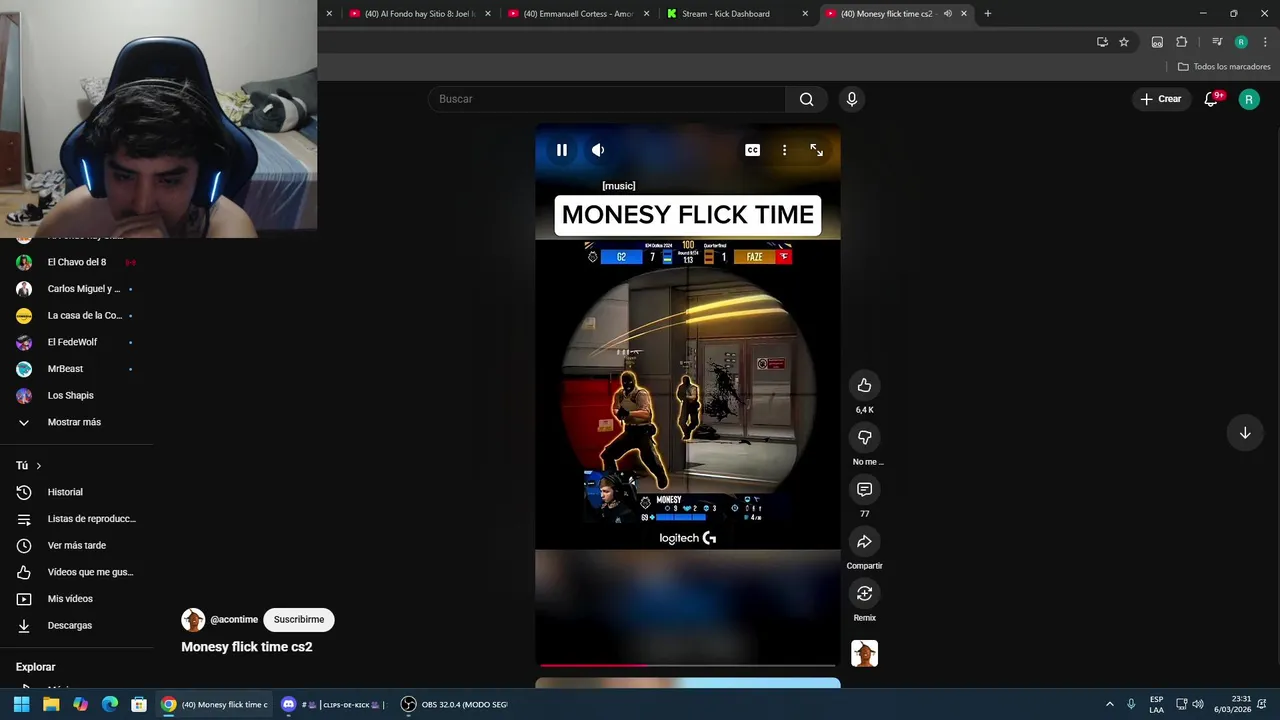This screenshot has width=1280, height=720.
Task: Open El Chavo del 8 subscription
Action: 77,262
